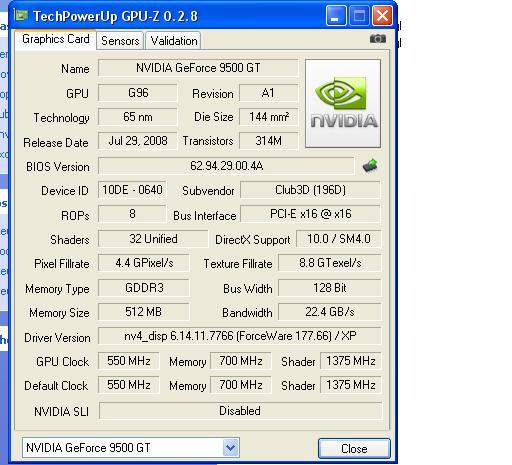Click the Default Clock row Shader 1375 MHz

pos(351,385)
